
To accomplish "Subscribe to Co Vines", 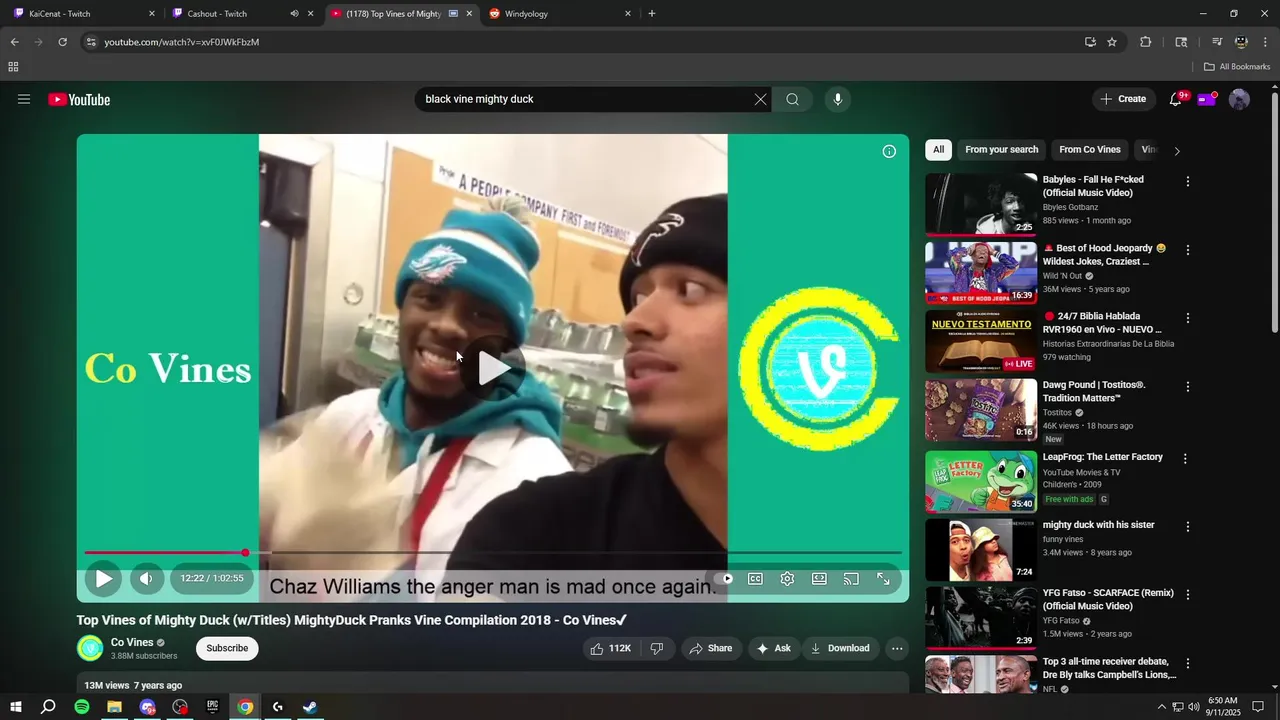I will (x=227, y=648).
